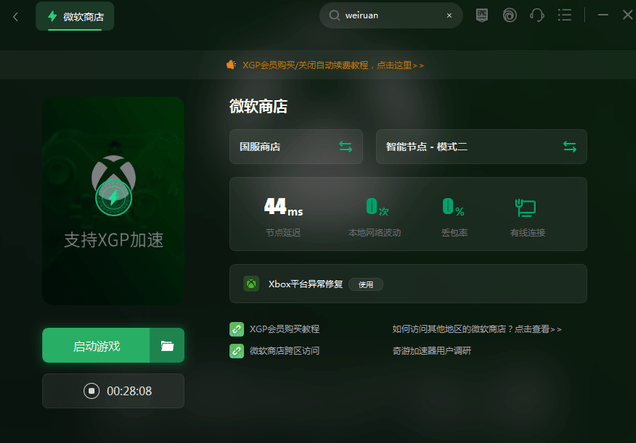Click the green lightning badge on card
The width and height of the screenshot is (636, 443).
[x=114, y=198]
